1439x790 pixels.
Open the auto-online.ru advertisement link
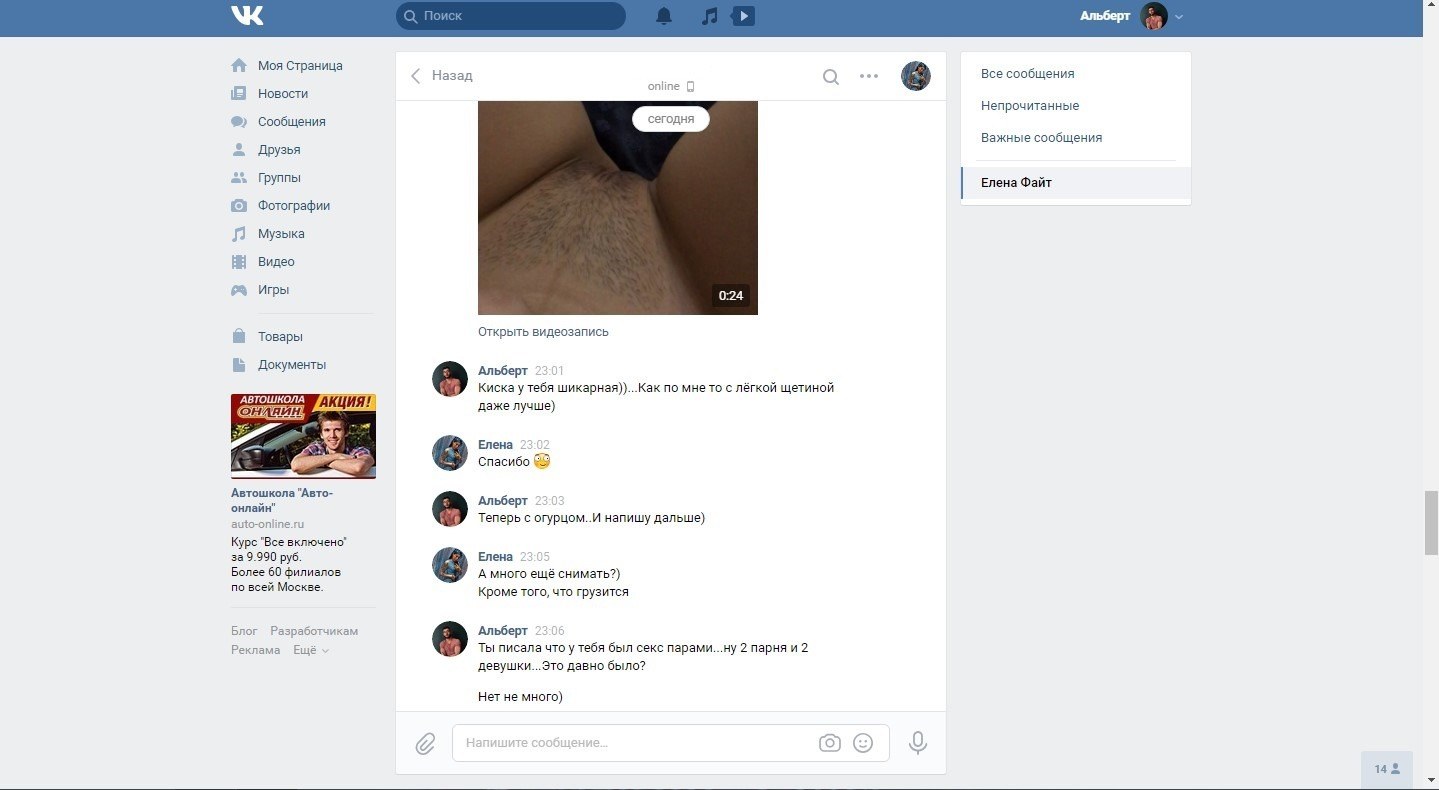pyautogui.click(x=267, y=524)
